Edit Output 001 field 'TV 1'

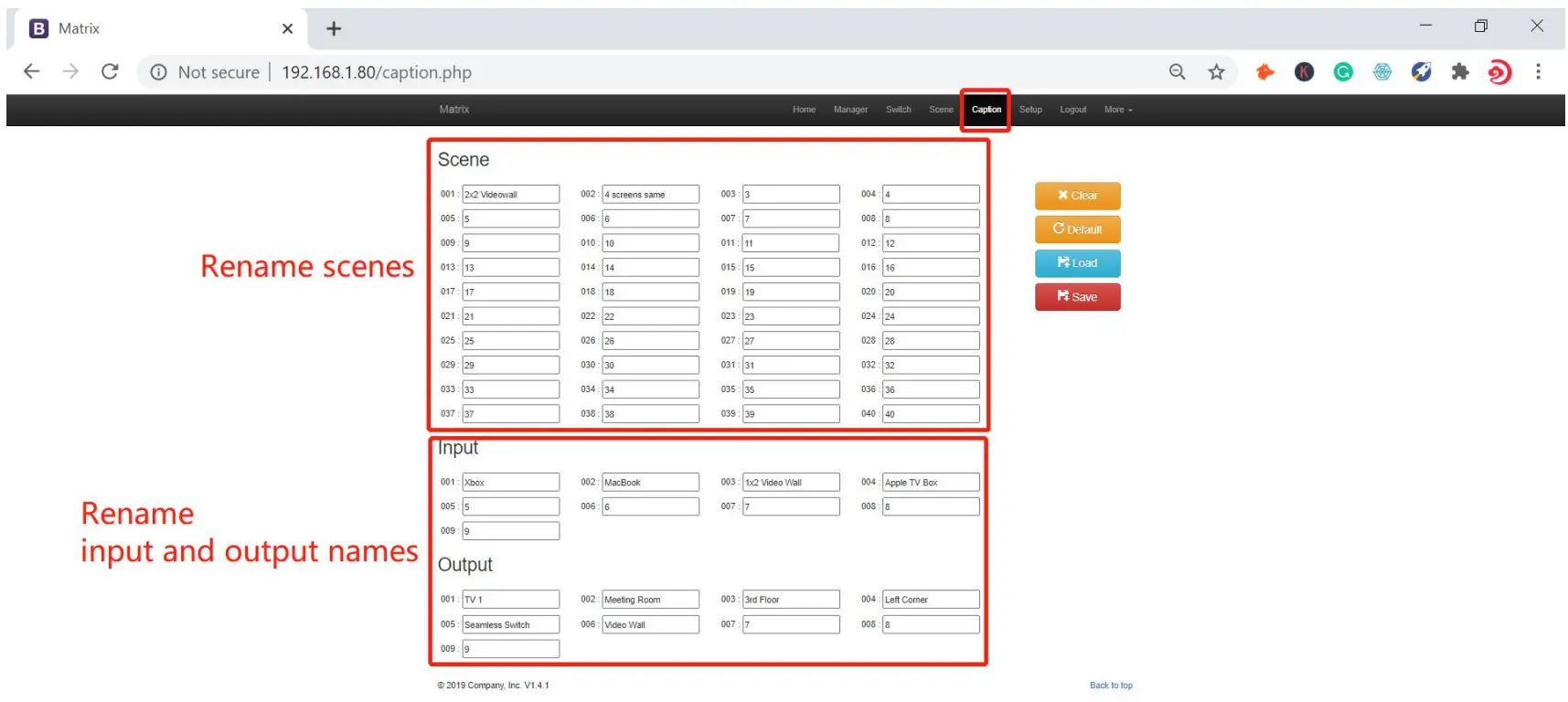[x=510, y=600]
